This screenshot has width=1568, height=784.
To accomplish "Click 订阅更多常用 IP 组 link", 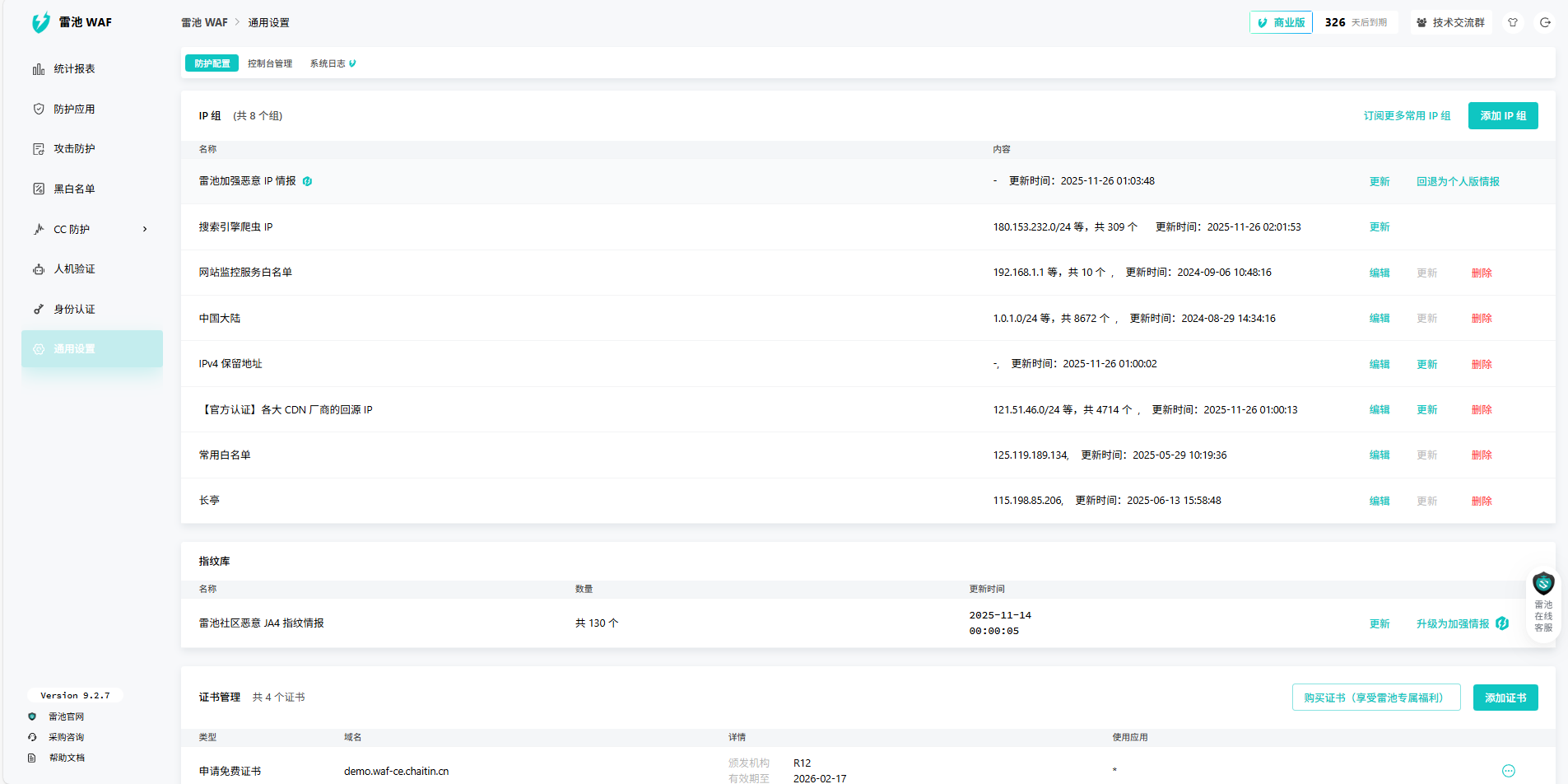I will (x=1407, y=116).
